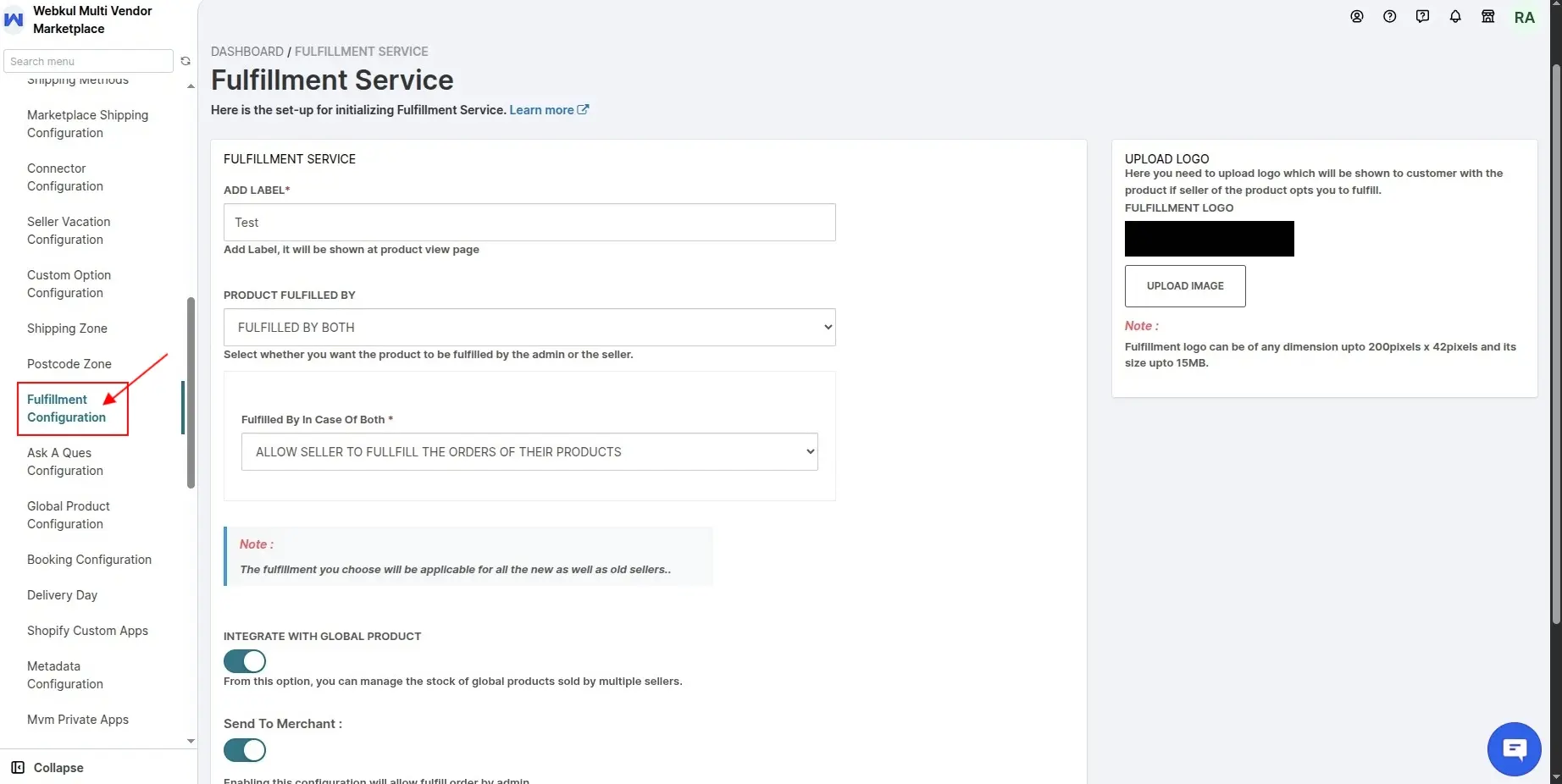This screenshot has width=1562, height=784.
Task: Open Metadata Configuration menu item
Action: click(x=65, y=675)
